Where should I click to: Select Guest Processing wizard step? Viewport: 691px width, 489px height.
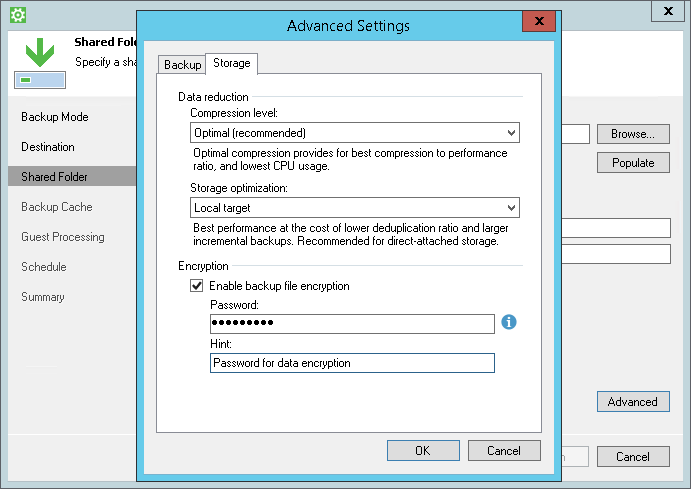pyautogui.click(x=63, y=237)
